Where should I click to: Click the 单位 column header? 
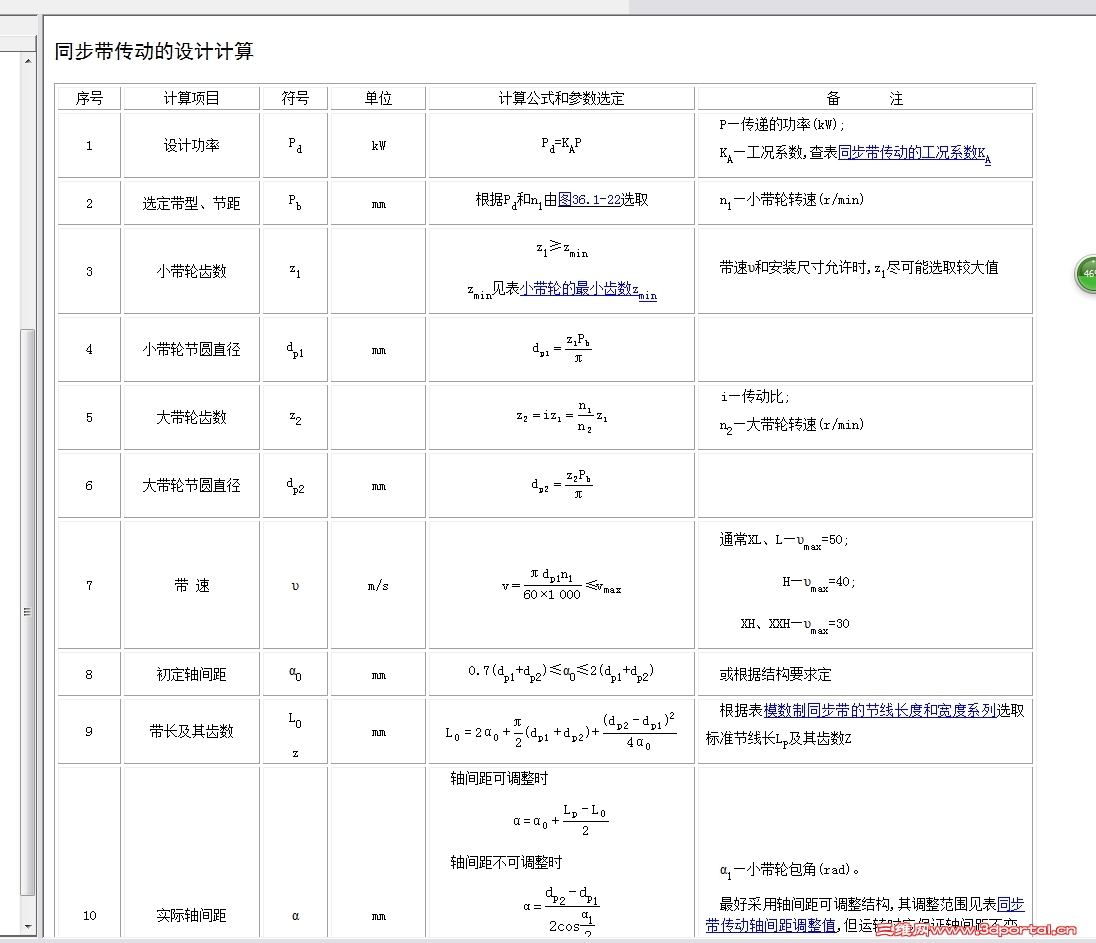(x=376, y=97)
